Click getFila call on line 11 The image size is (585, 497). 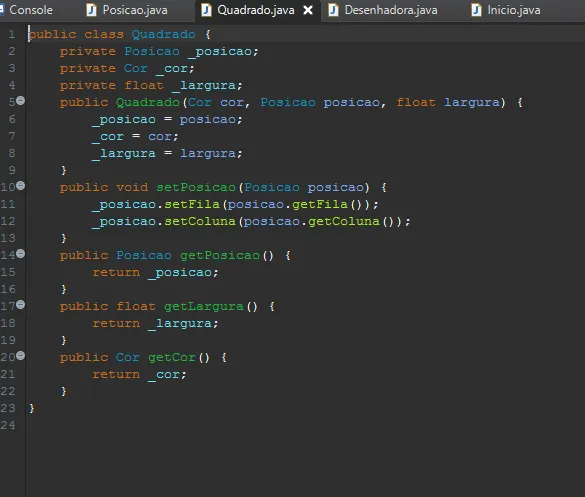tap(320, 204)
